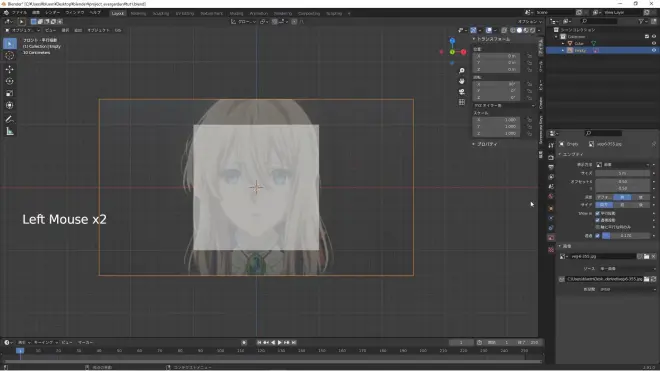Select the Move tool
The width and height of the screenshot is (660, 371).
[x=10, y=69]
